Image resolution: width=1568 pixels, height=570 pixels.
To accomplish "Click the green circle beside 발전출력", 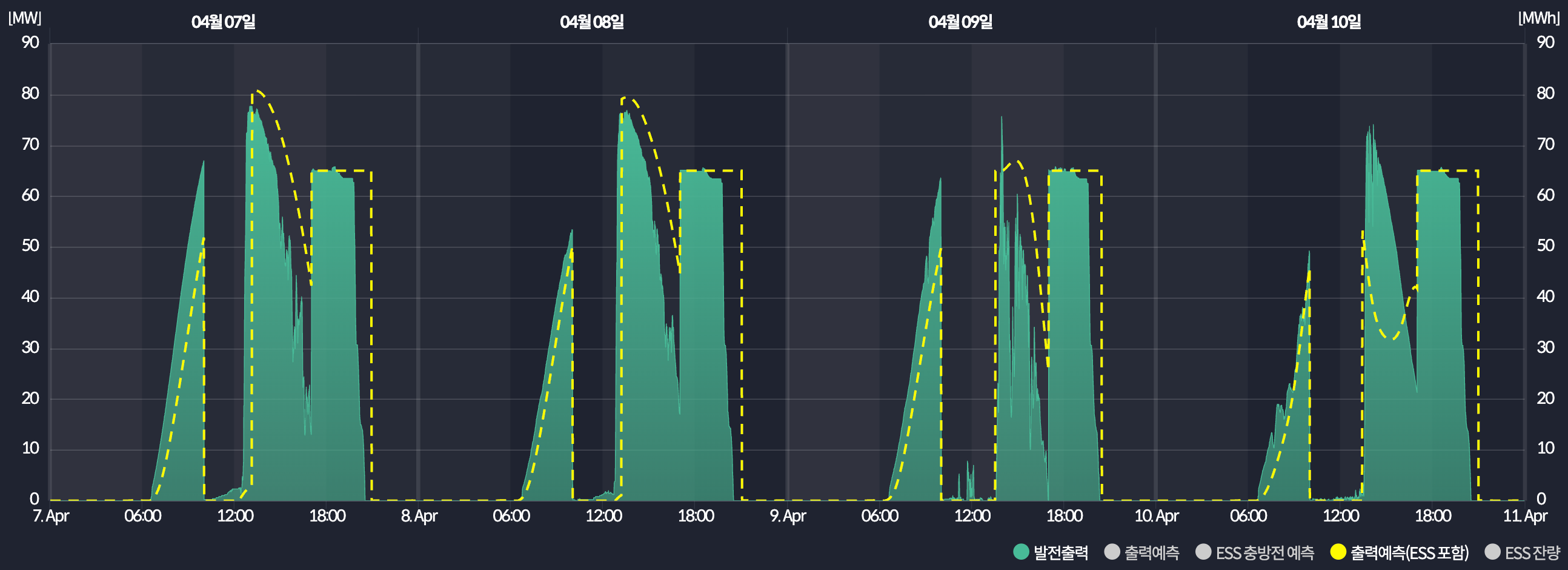I will [x=1021, y=552].
